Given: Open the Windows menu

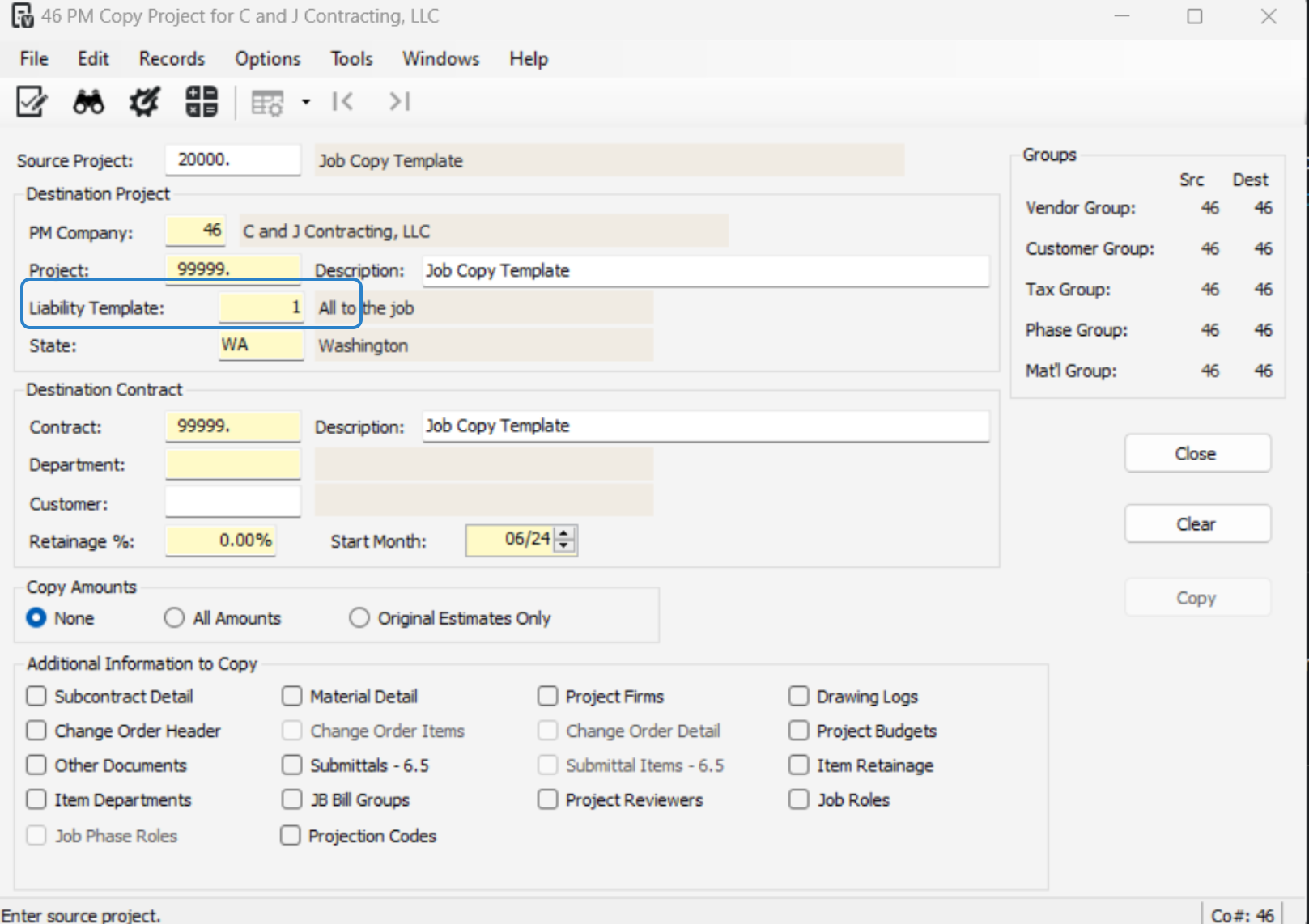Looking at the screenshot, I should tap(441, 59).
